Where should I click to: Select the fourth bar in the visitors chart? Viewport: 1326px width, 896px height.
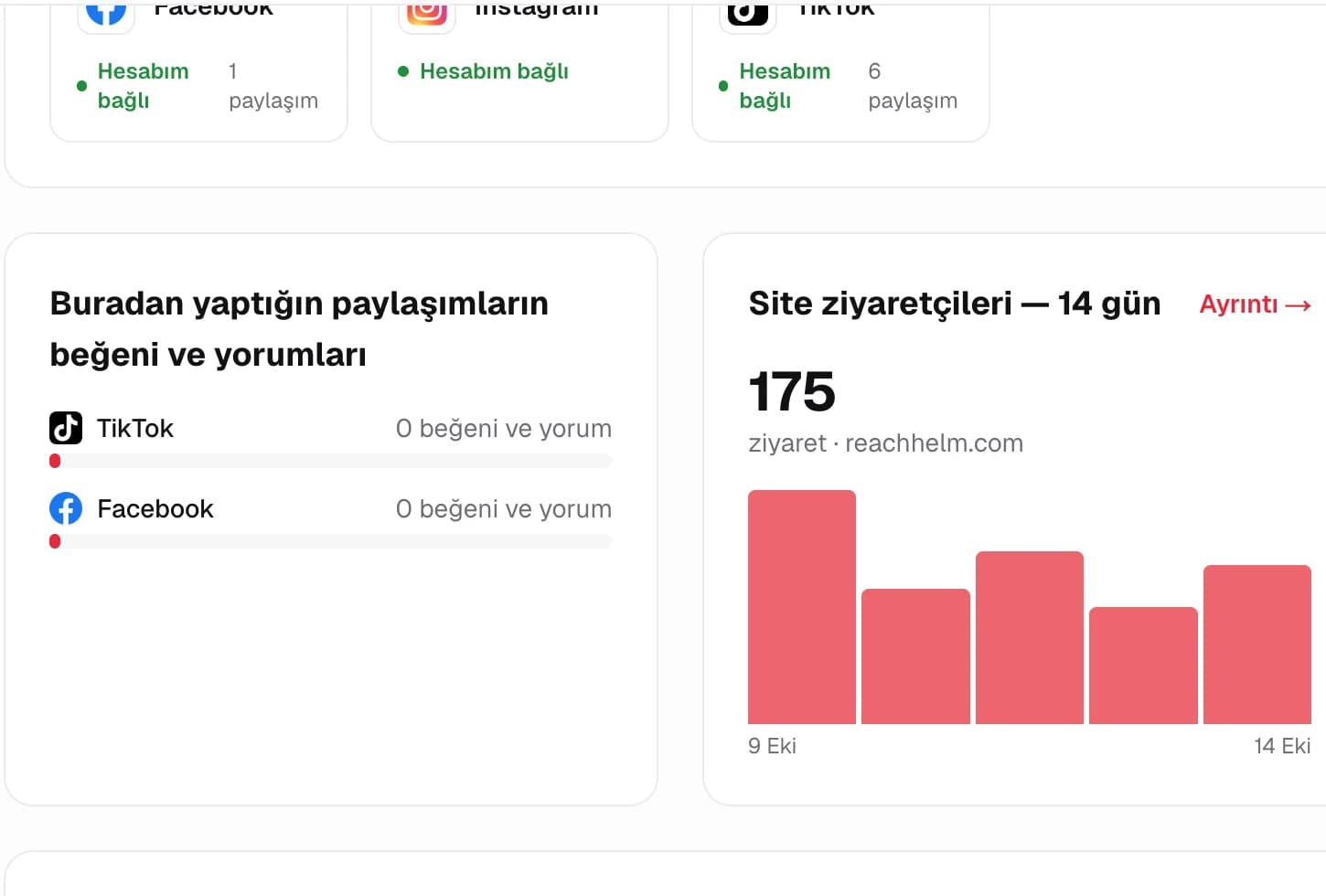pos(1143,666)
